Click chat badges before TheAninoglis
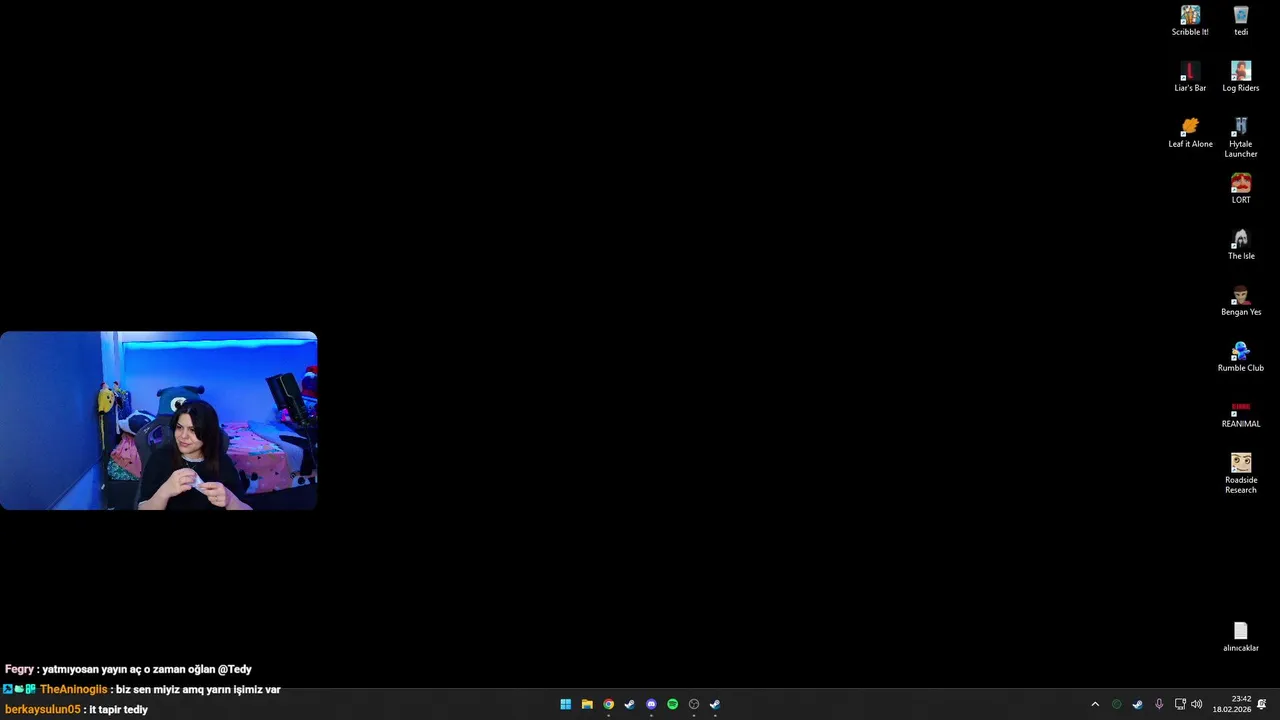1280x720 pixels. click(19, 689)
